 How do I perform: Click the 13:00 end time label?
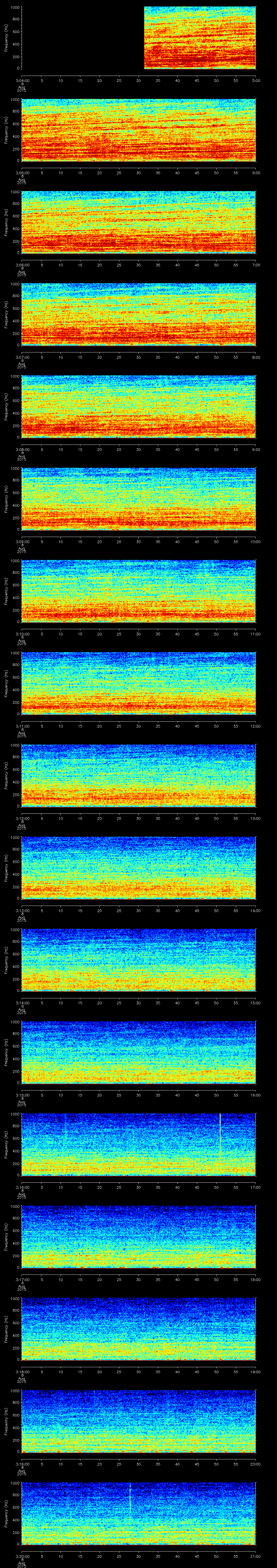[x=256, y=818]
